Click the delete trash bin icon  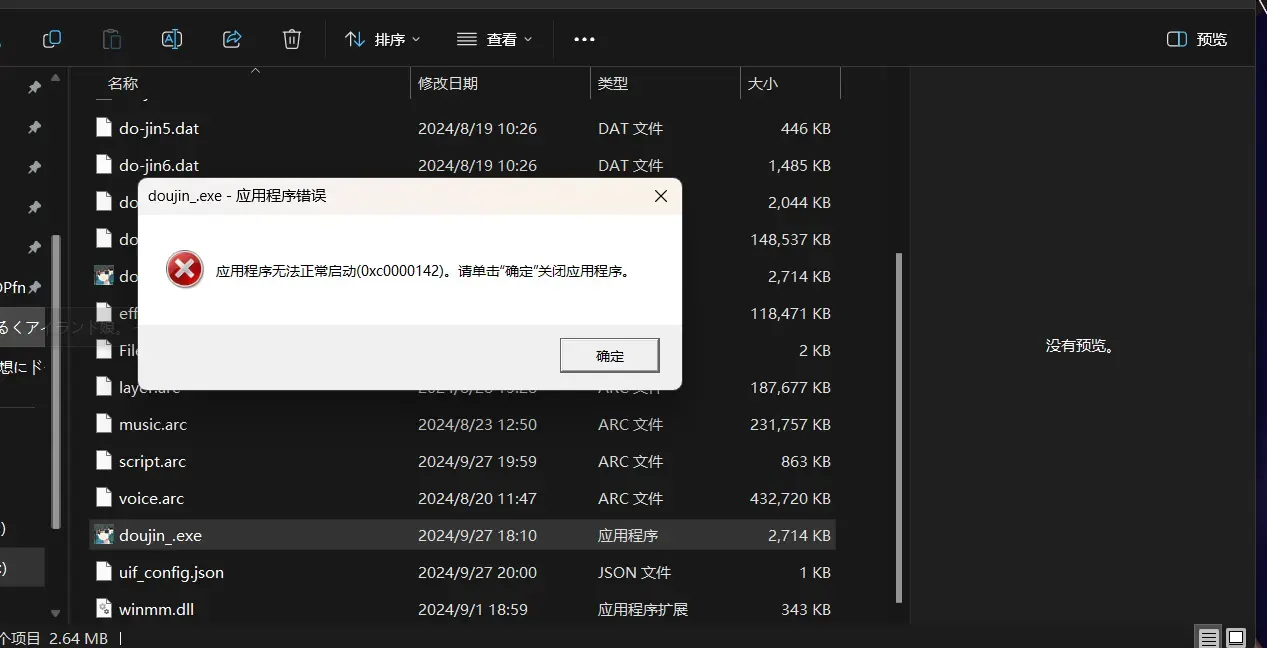[x=292, y=39]
